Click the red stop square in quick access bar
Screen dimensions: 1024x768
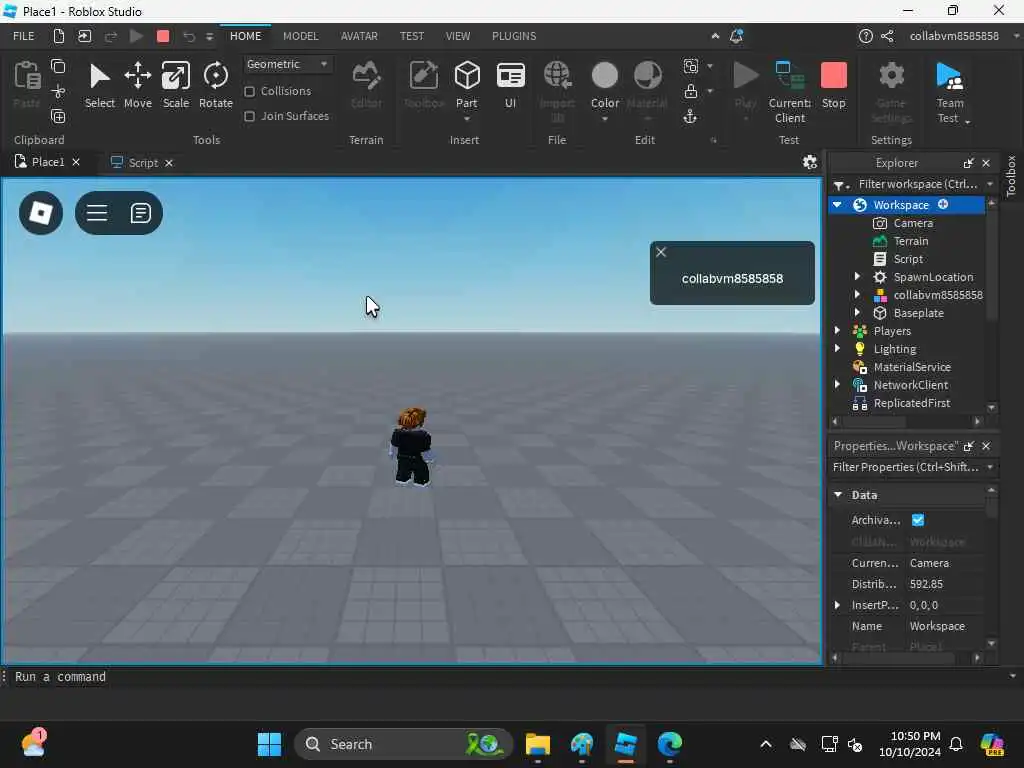click(x=163, y=36)
